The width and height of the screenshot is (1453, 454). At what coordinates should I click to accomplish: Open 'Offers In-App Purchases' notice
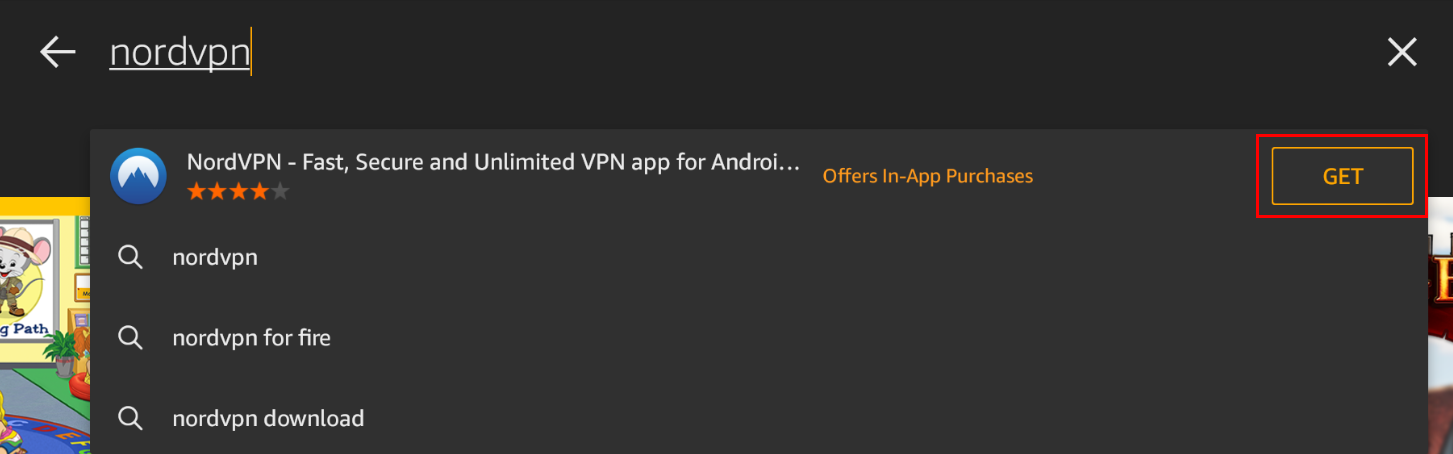point(928,176)
